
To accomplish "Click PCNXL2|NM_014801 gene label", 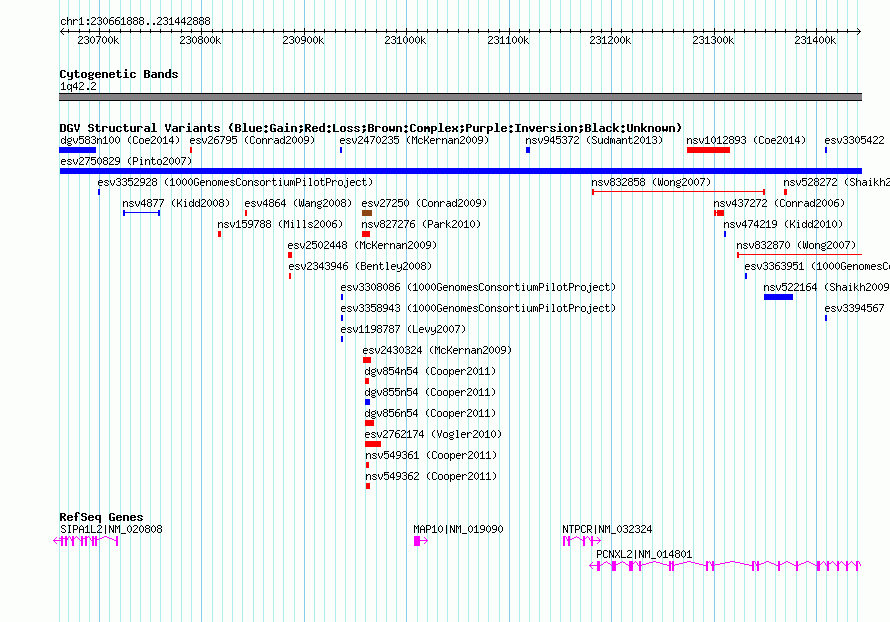I will point(644,554).
